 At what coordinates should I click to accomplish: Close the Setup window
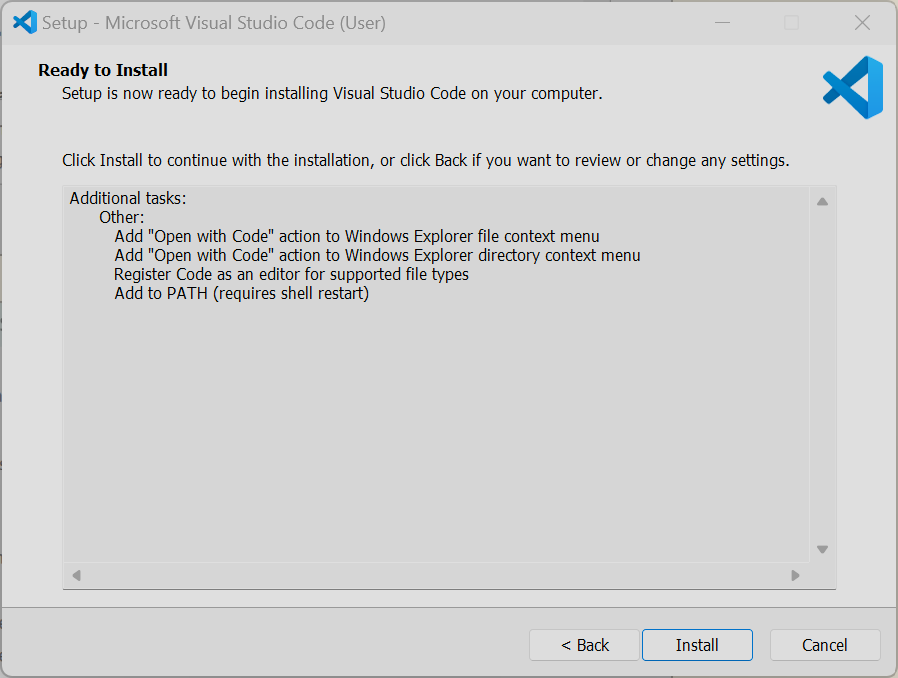pos(862,22)
